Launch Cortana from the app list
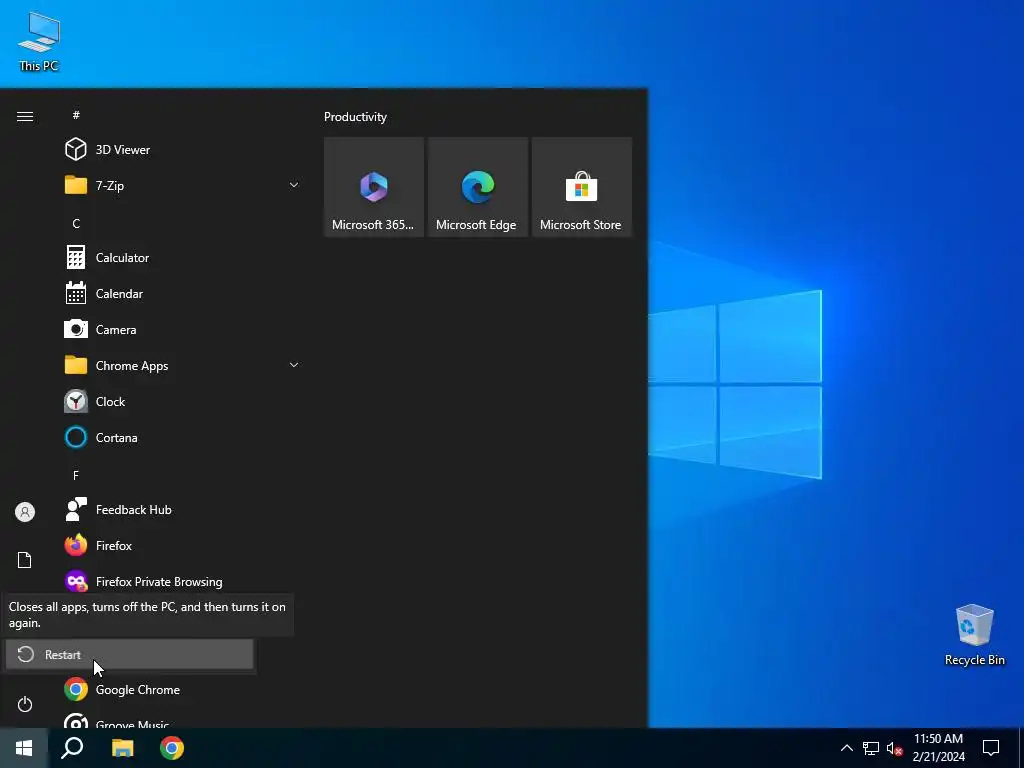 pos(181,437)
